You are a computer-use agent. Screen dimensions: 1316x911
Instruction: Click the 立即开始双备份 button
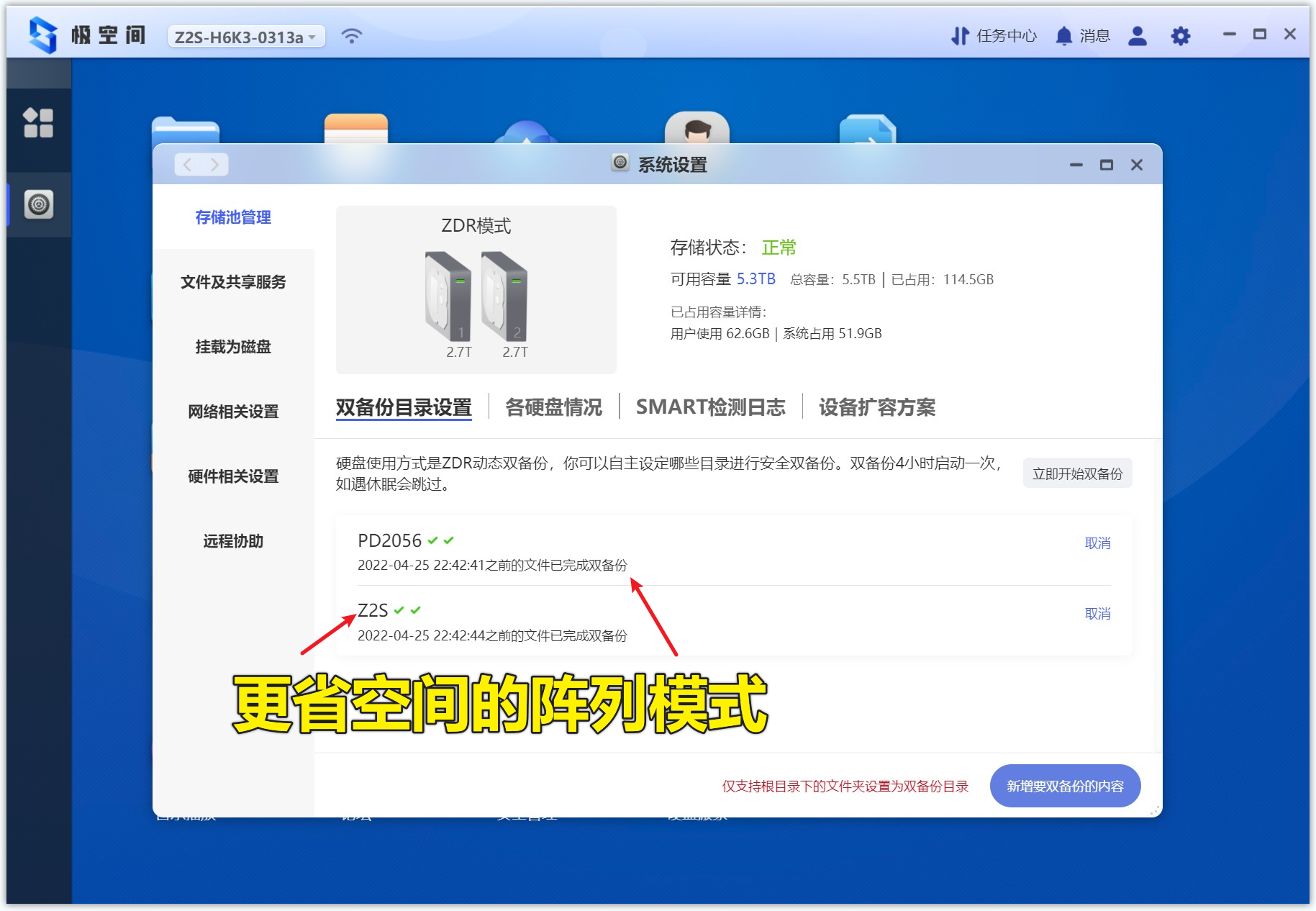pyautogui.click(x=1077, y=473)
